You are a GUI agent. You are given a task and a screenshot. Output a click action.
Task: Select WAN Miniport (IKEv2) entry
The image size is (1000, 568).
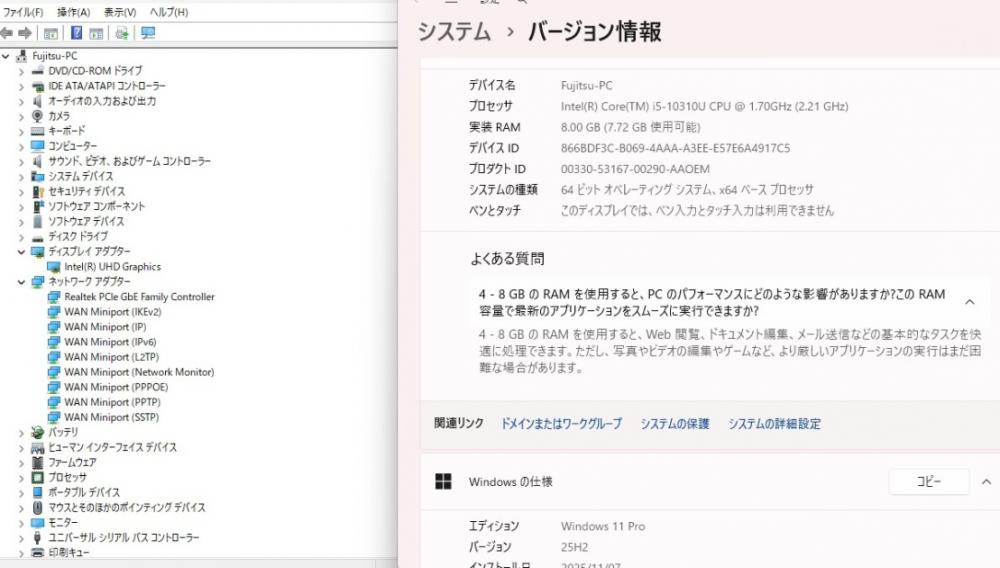[112, 312]
